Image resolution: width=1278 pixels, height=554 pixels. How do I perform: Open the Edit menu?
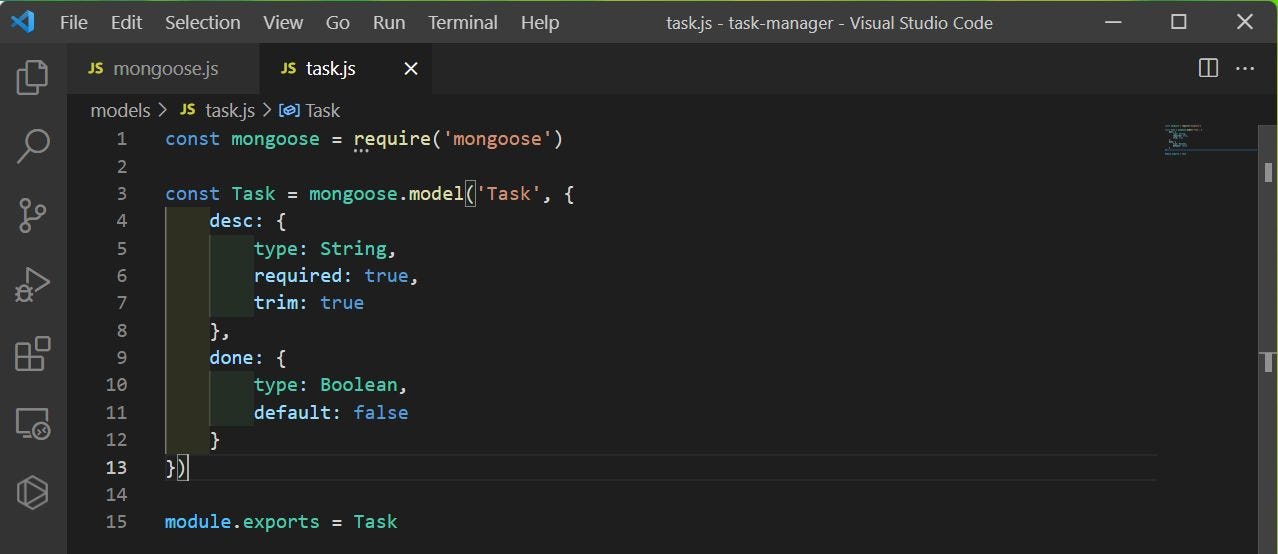tap(126, 22)
